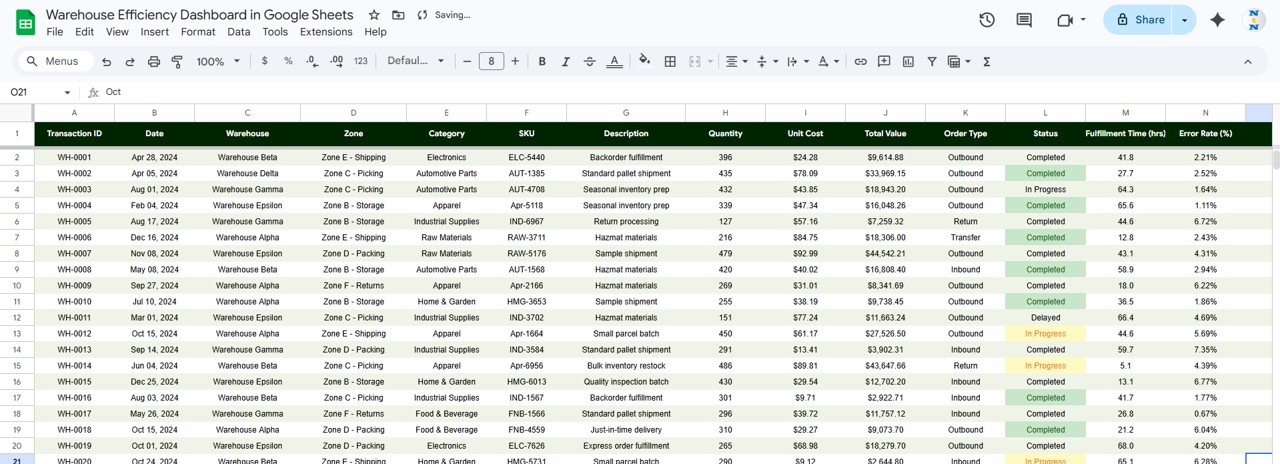Increase decimal places in the number format
The image size is (1280, 464).
336,61
